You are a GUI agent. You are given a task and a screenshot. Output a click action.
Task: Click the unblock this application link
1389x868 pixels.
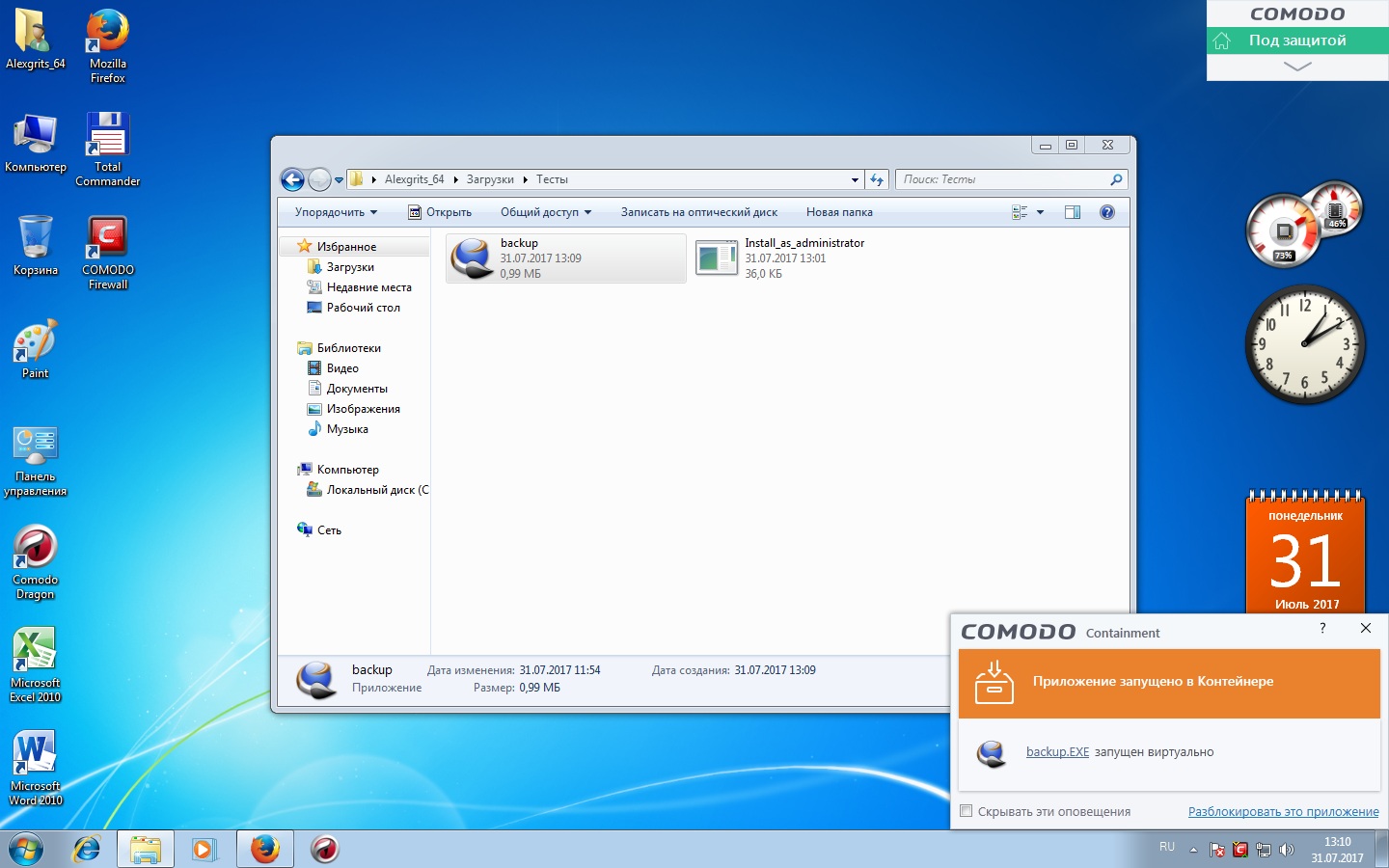pyautogui.click(x=1283, y=811)
